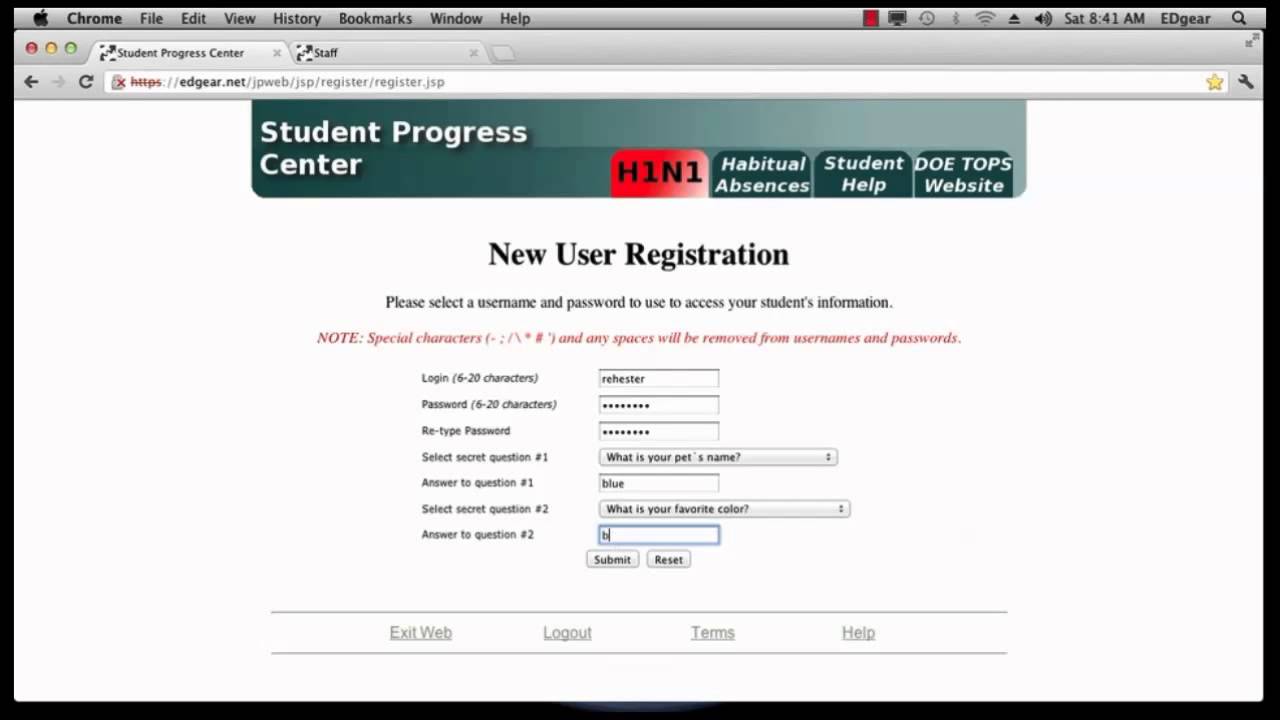Viewport: 1280px width, 720px height.
Task: Click the red recording icon in menu bar
Action: [x=871, y=18]
